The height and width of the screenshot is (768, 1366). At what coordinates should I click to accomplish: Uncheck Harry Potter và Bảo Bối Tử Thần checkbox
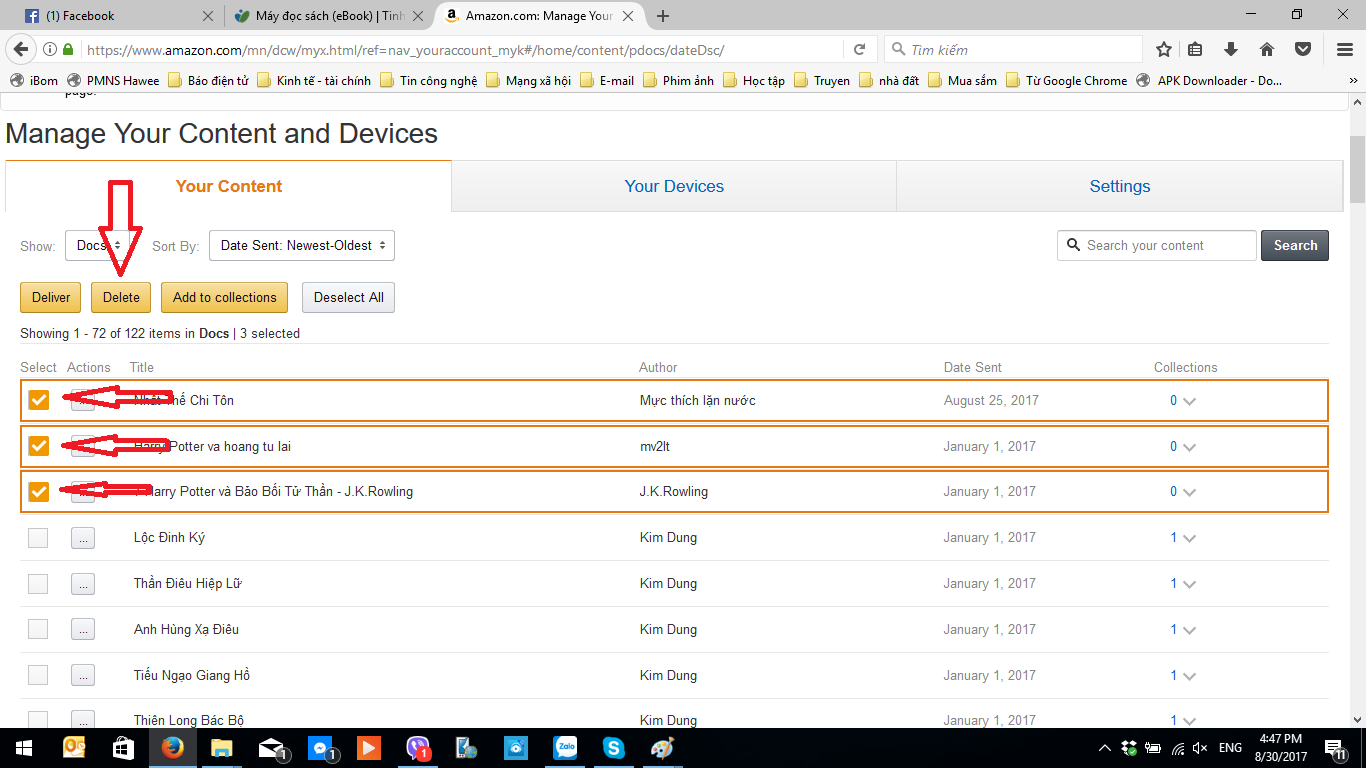tap(38, 492)
